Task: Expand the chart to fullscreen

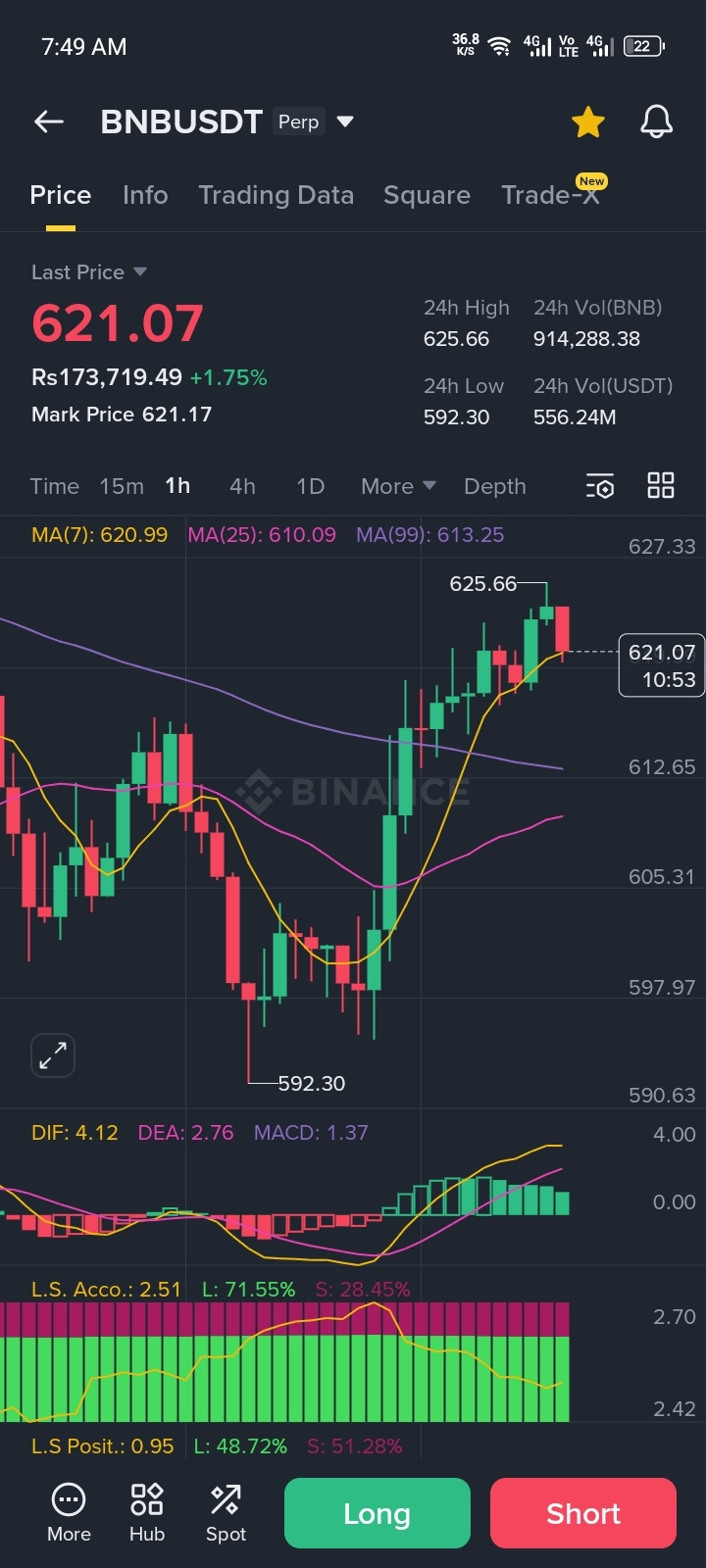Action: click(x=53, y=1055)
